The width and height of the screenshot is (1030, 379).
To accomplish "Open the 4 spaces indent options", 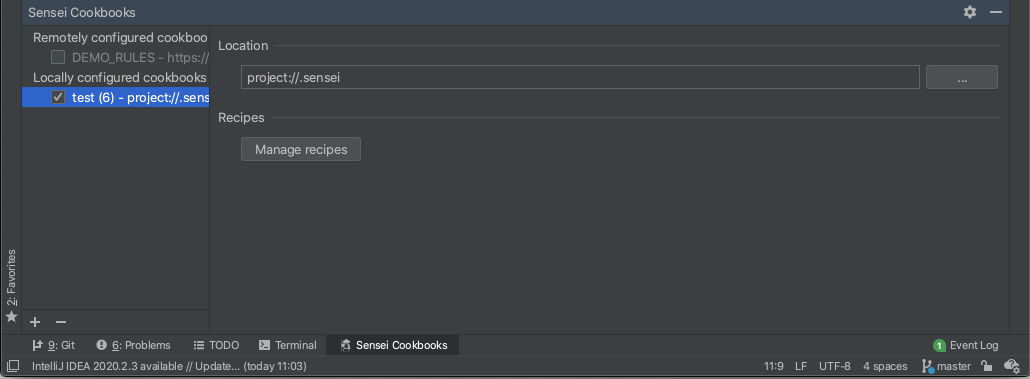I will click(885, 366).
